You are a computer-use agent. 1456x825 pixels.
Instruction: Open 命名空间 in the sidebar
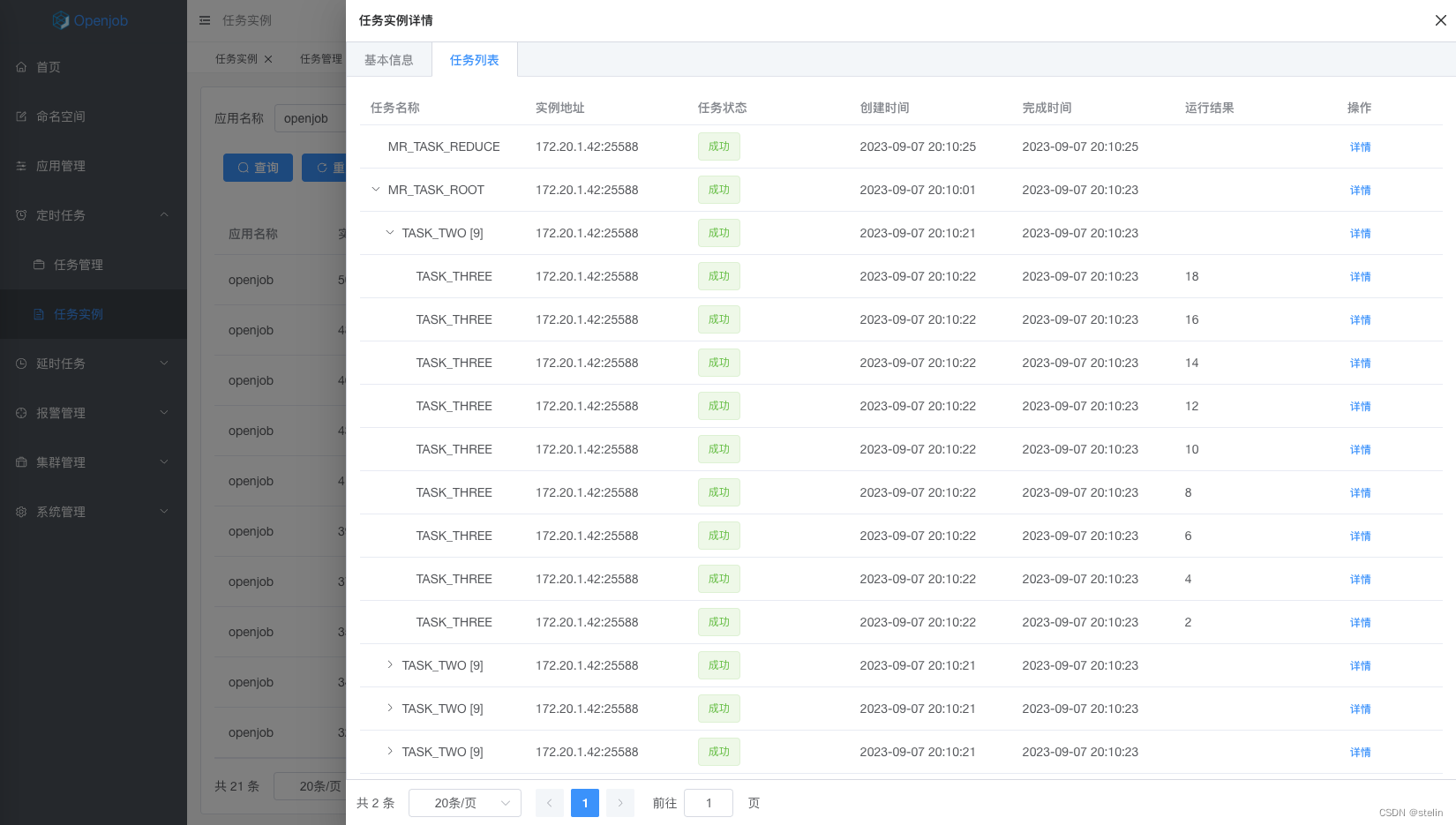point(94,116)
